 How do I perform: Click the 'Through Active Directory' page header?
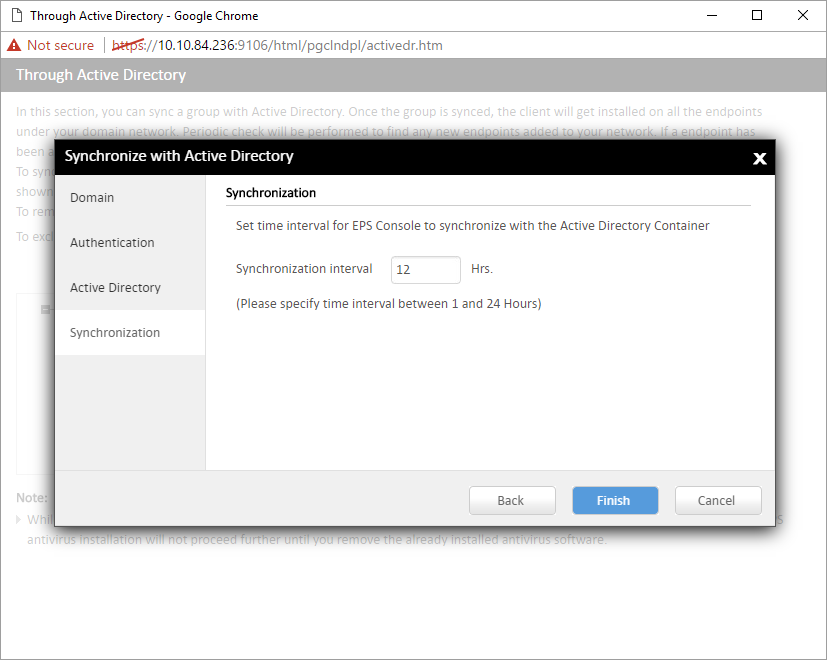pyautogui.click(x=101, y=75)
